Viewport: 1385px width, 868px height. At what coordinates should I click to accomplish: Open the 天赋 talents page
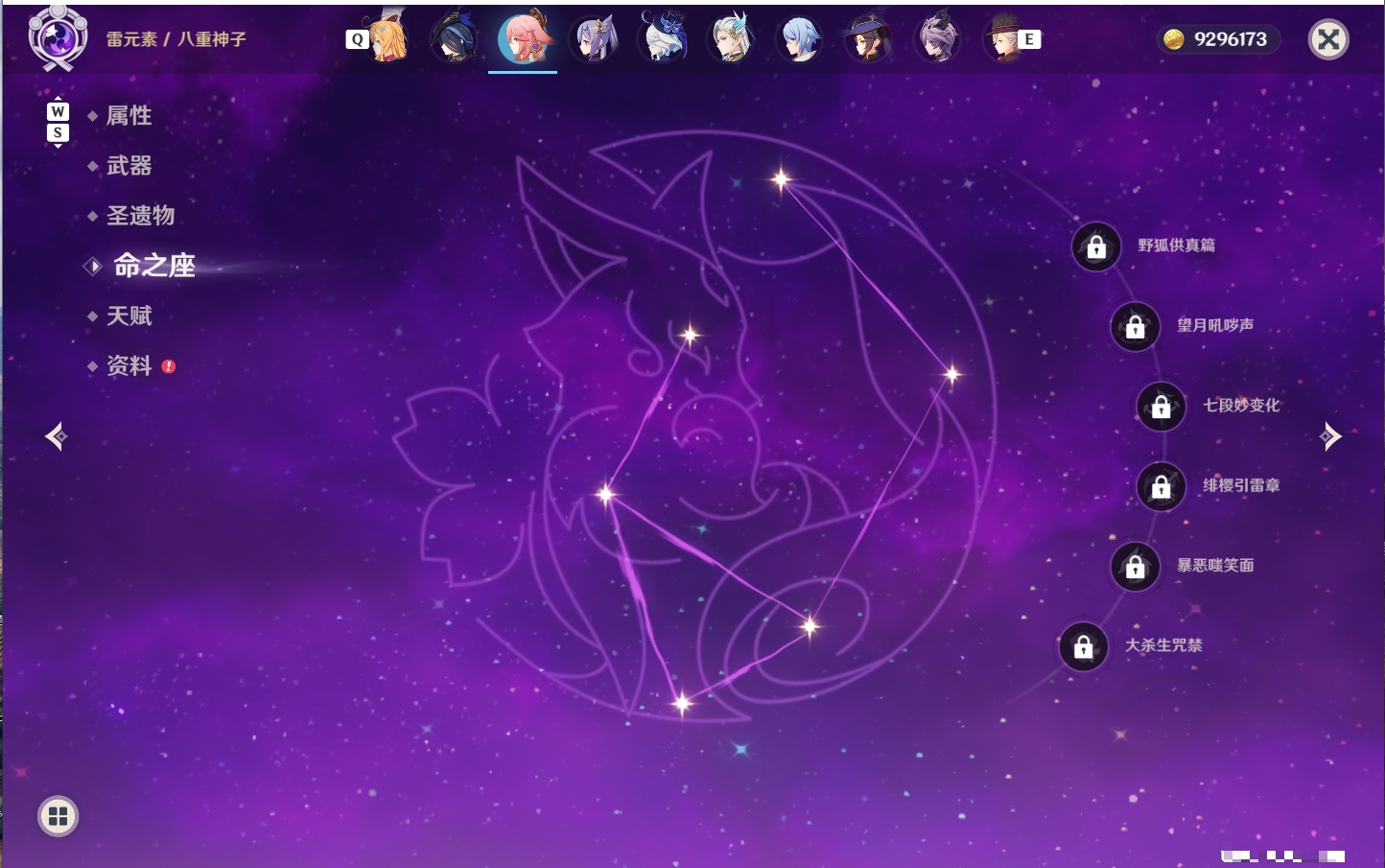(x=129, y=316)
